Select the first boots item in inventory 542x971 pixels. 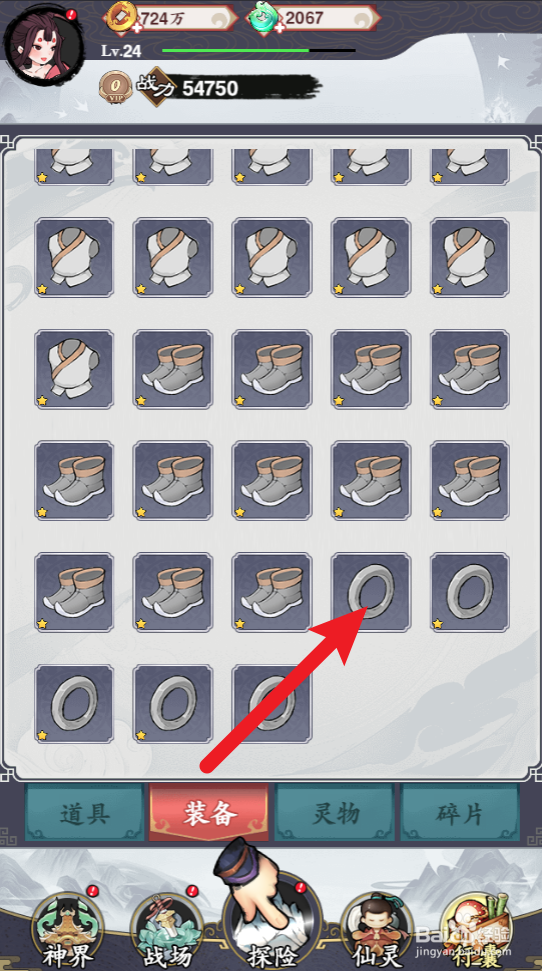point(173,369)
